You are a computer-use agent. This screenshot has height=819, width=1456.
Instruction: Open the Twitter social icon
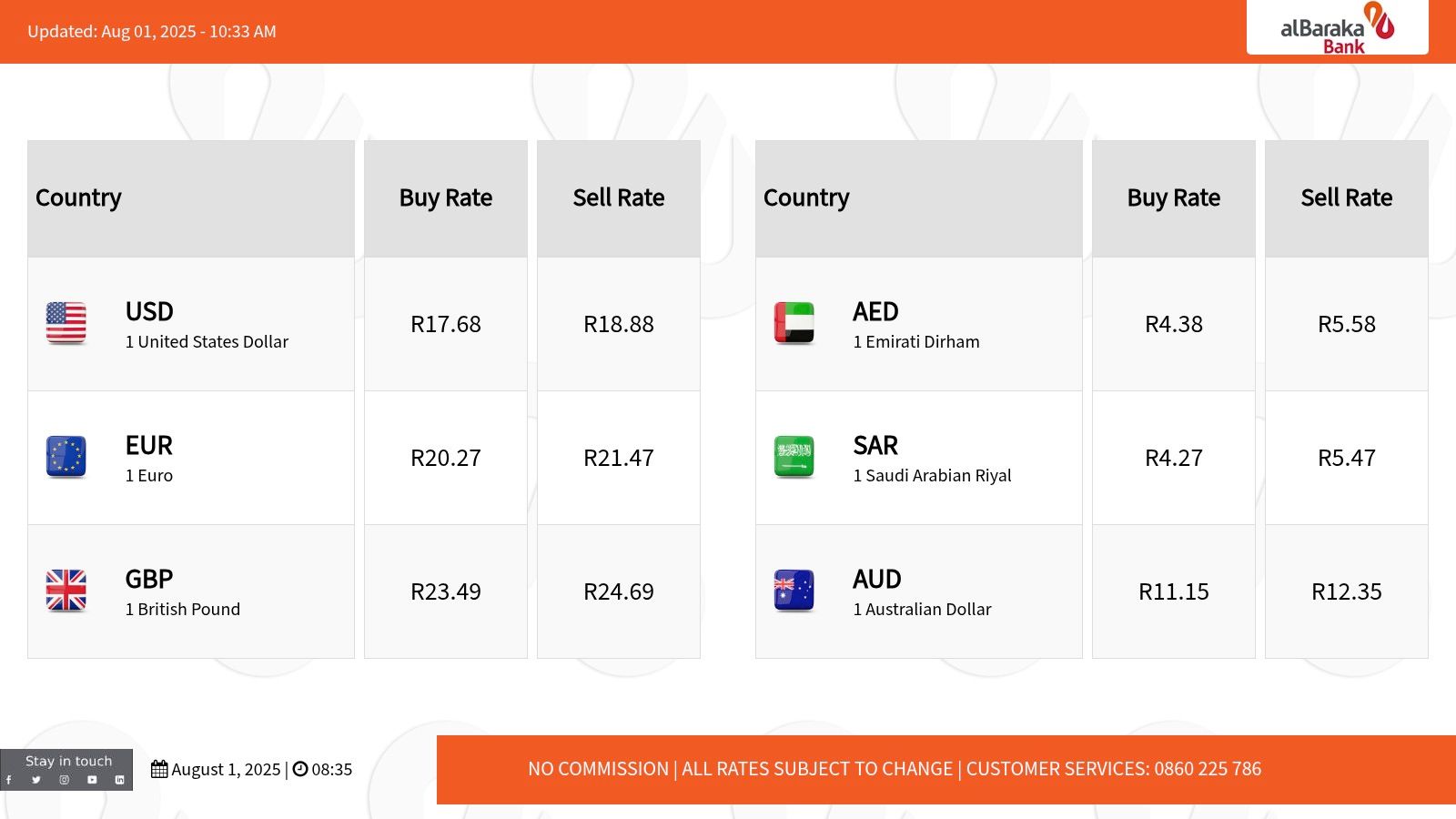tap(36, 779)
